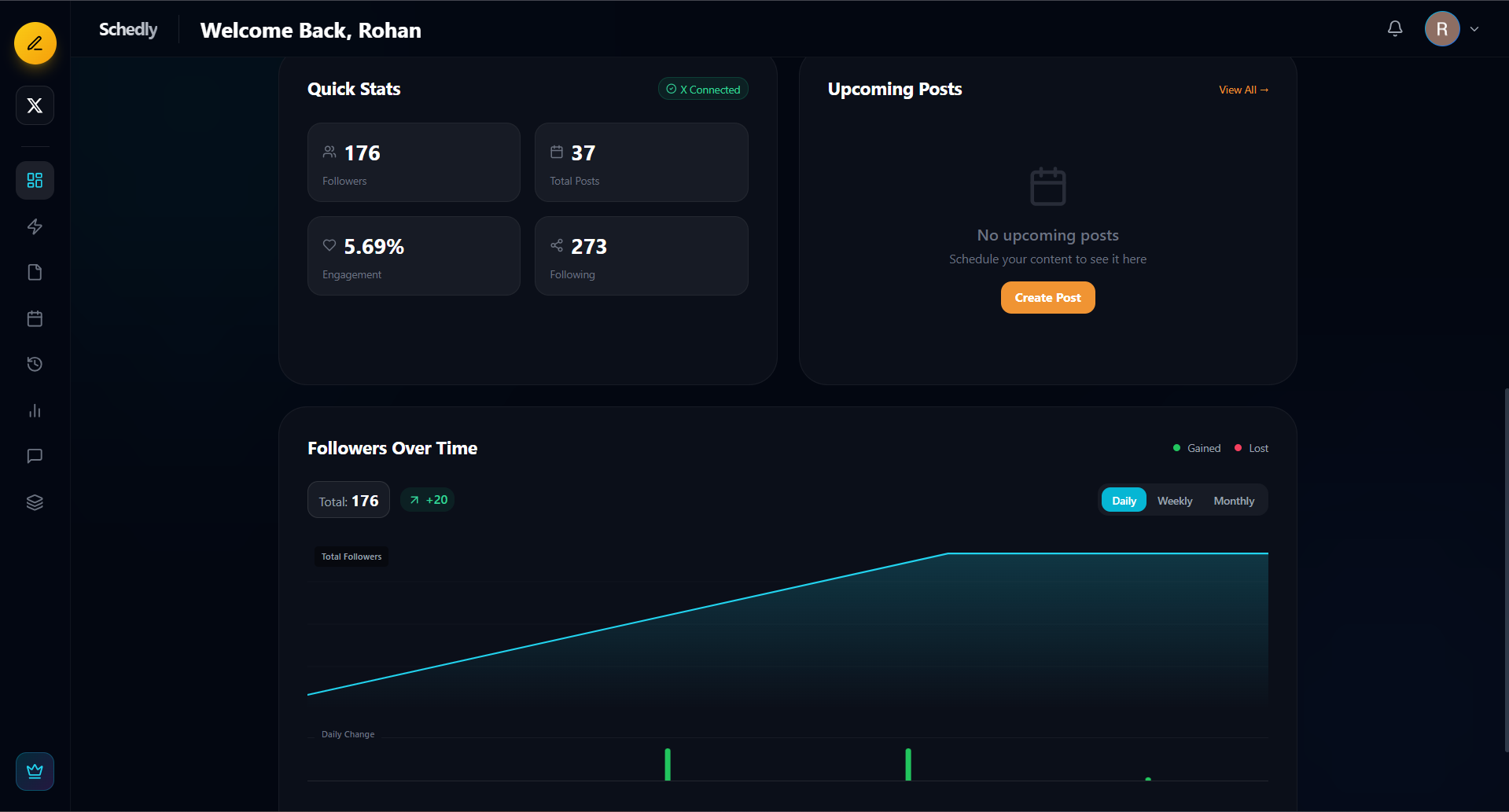This screenshot has height=812, width=1509.
Task: Open the bar chart analytics icon
Action: pos(35,410)
